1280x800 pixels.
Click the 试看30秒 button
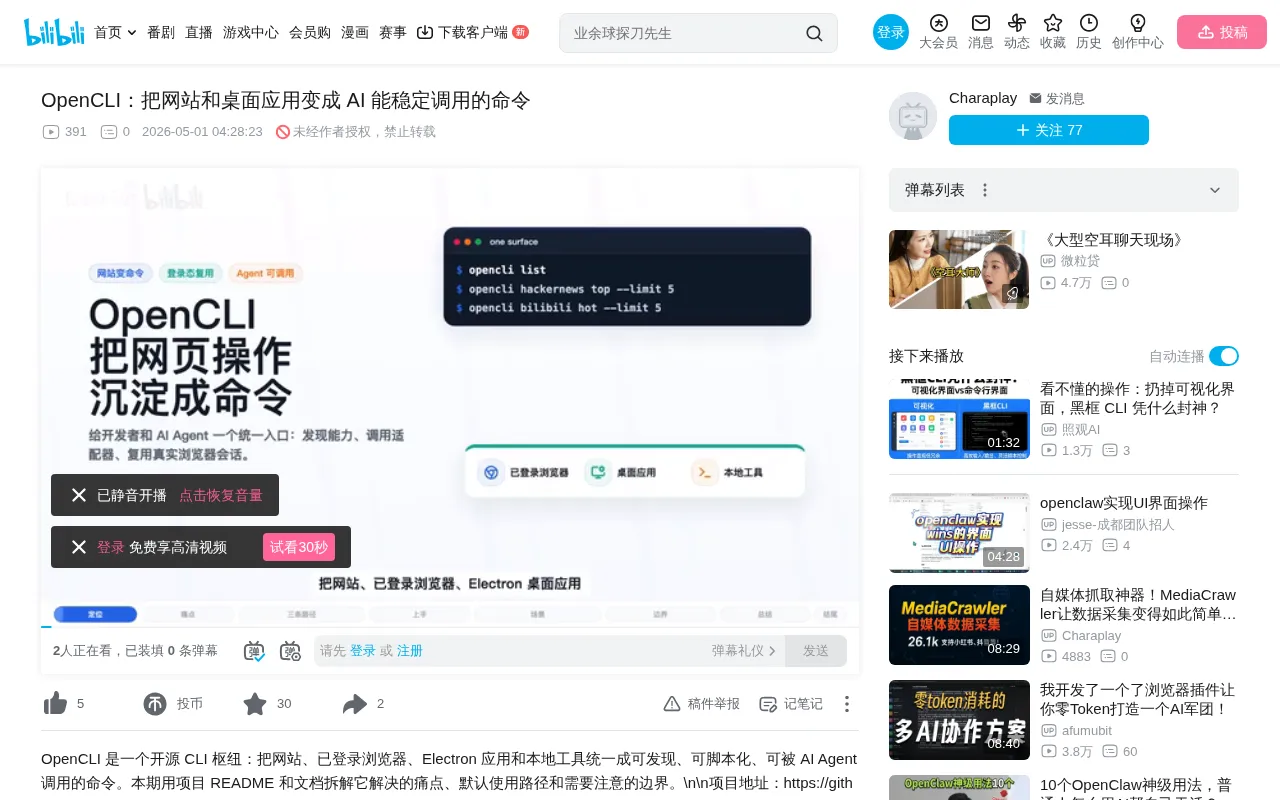click(299, 547)
